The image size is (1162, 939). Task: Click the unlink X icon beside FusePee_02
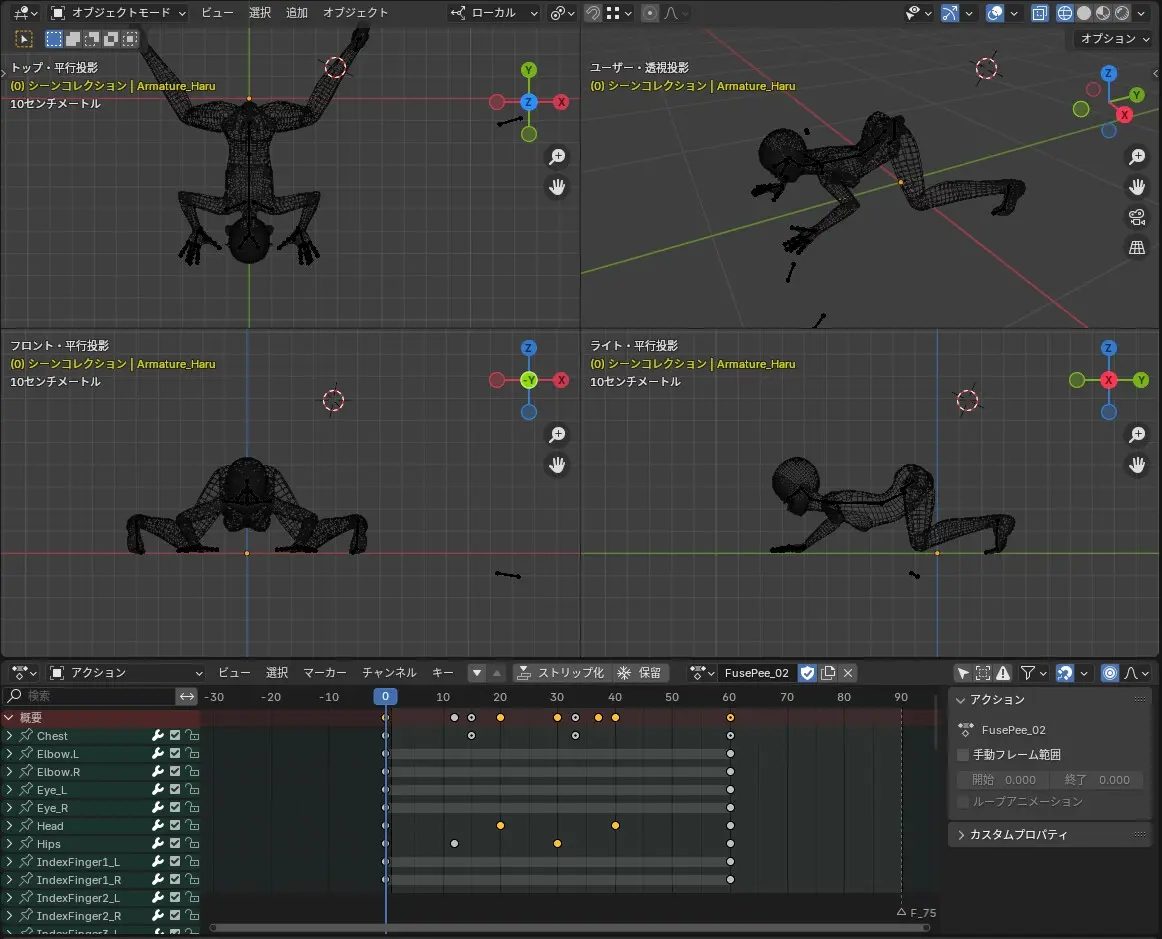click(x=848, y=673)
